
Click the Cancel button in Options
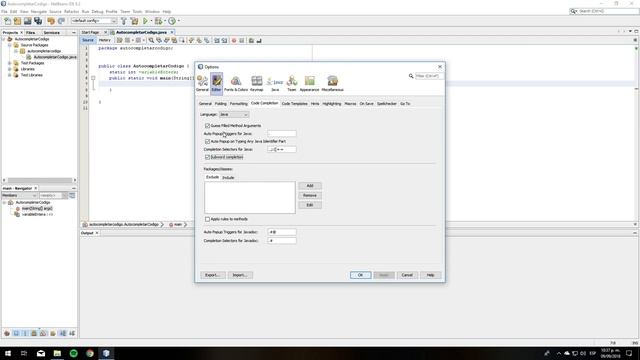[407, 275]
